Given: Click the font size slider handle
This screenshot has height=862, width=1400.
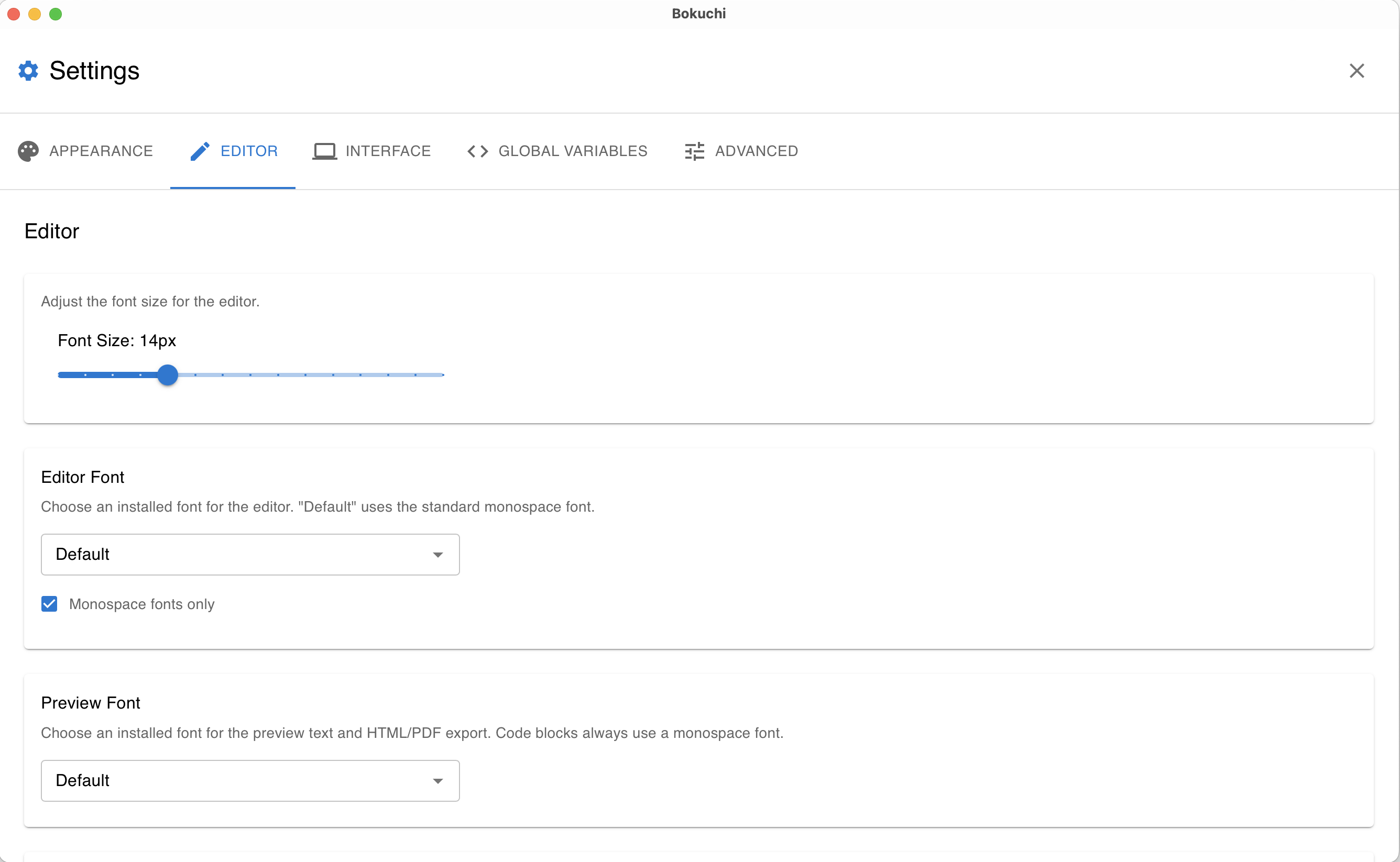Looking at the screenshot, I should pyautogui.click(x=168, y=375).
